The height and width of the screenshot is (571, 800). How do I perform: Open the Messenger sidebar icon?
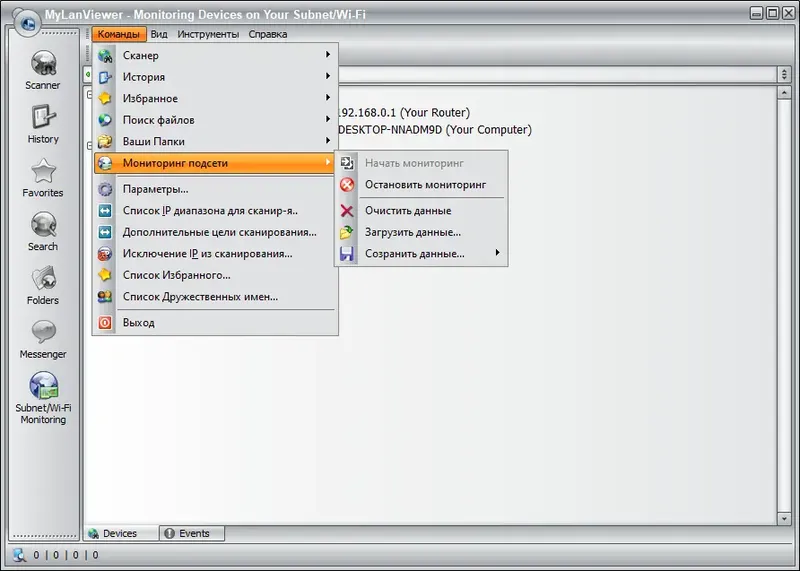pos(43,332)
